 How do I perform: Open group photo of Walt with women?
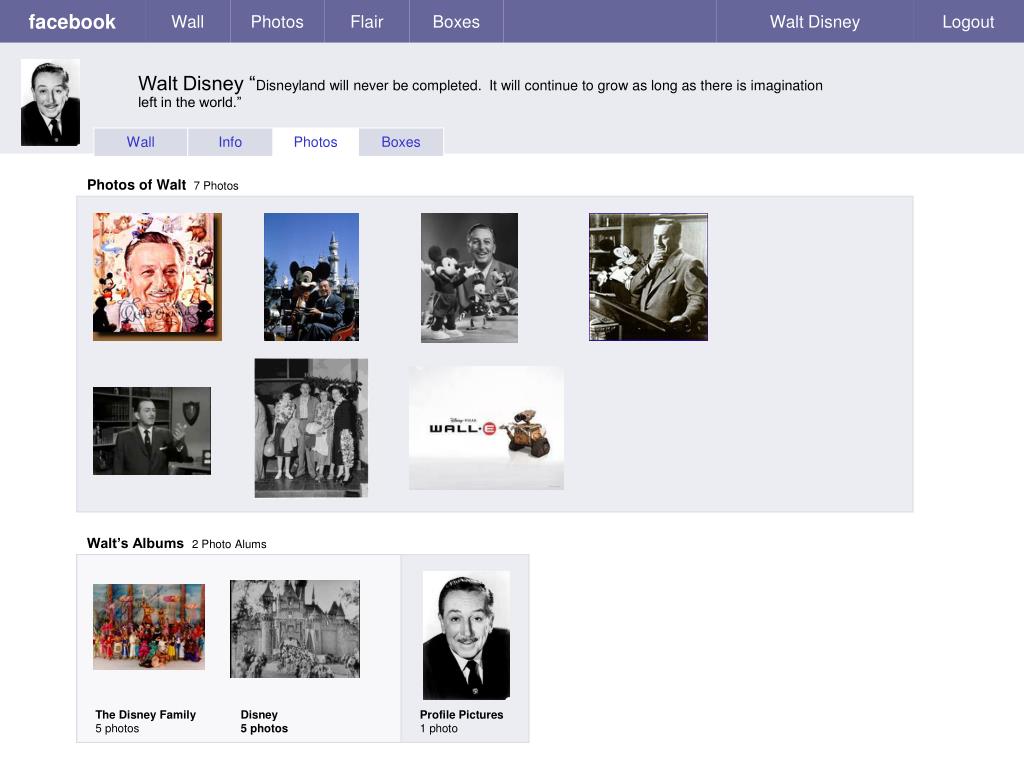tap(312, 428)
